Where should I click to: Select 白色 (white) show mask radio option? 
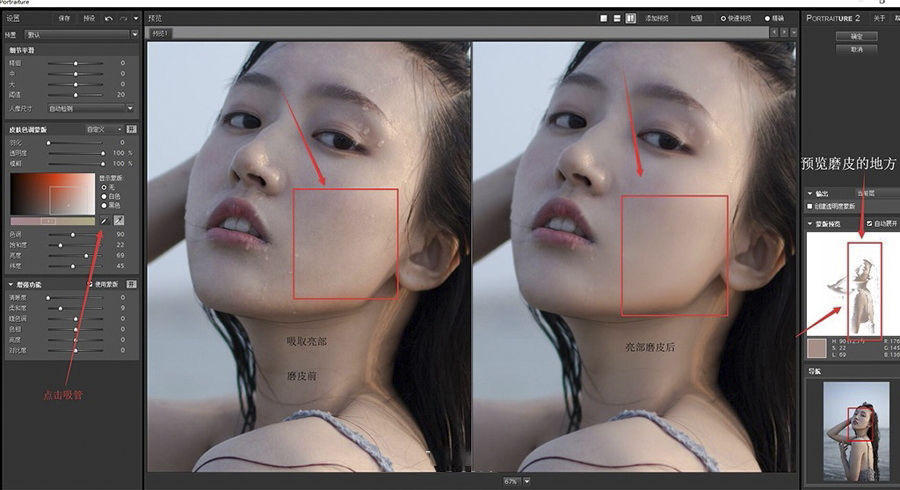pos(104,196)
